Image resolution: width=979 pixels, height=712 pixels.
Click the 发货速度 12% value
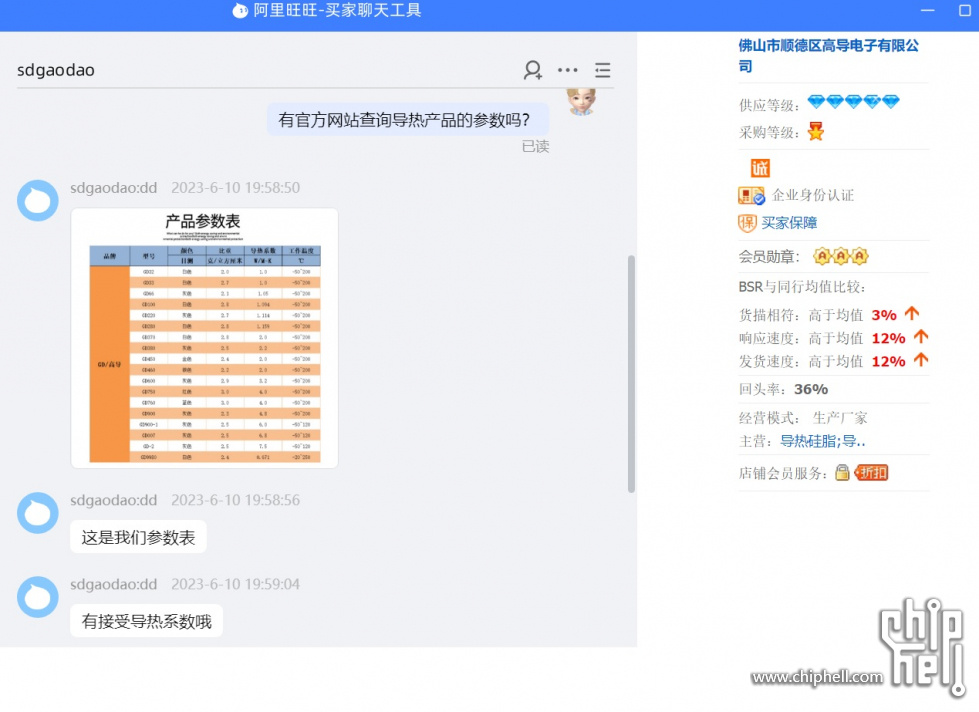tap(888, 361)
